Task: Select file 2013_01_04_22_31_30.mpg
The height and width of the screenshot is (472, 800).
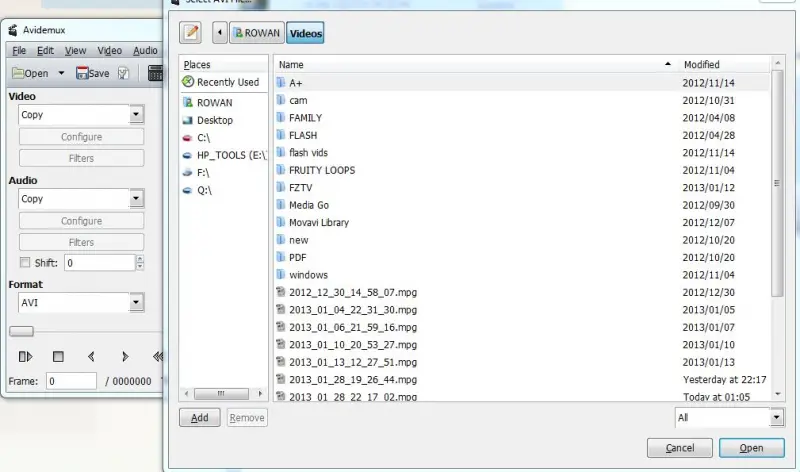Action: pos(522,310)
